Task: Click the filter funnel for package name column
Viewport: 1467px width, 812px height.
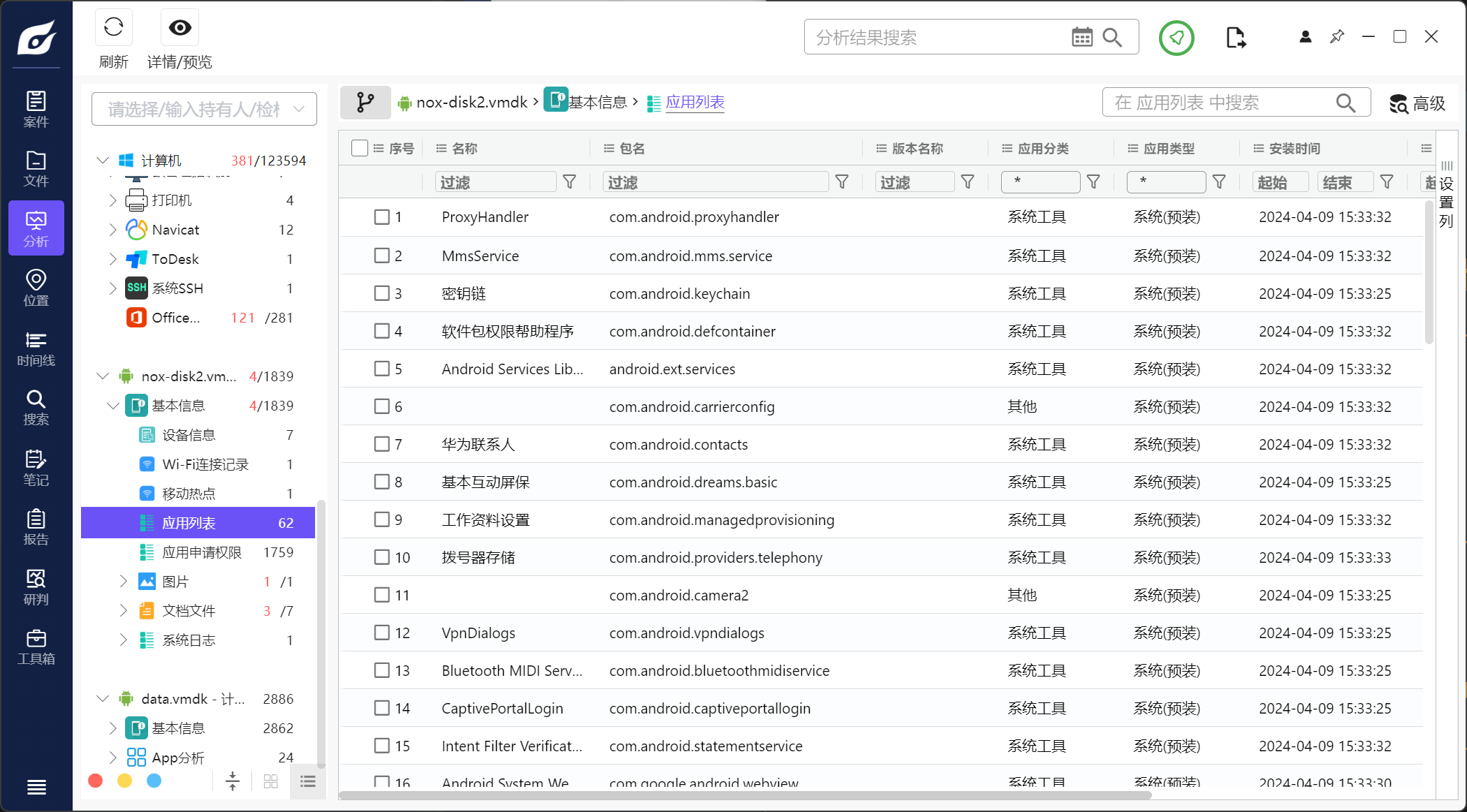Action: tap(842, 182)
